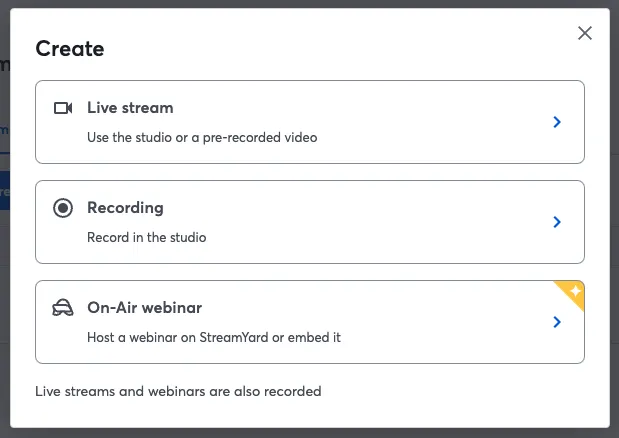Close the Create dialog with X
Image resolution: width=619 pixels, height=438 pixels.
[x=585, y=33]
